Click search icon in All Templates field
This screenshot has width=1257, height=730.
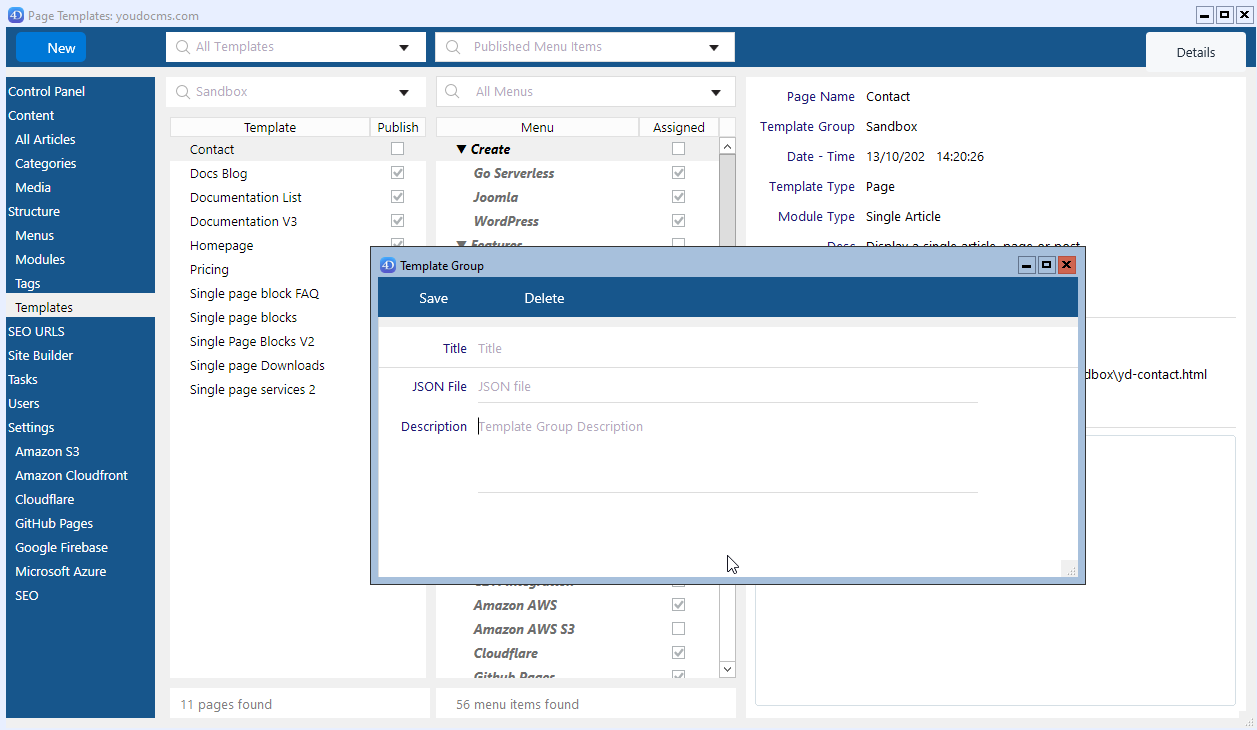[x=182, y=47]
